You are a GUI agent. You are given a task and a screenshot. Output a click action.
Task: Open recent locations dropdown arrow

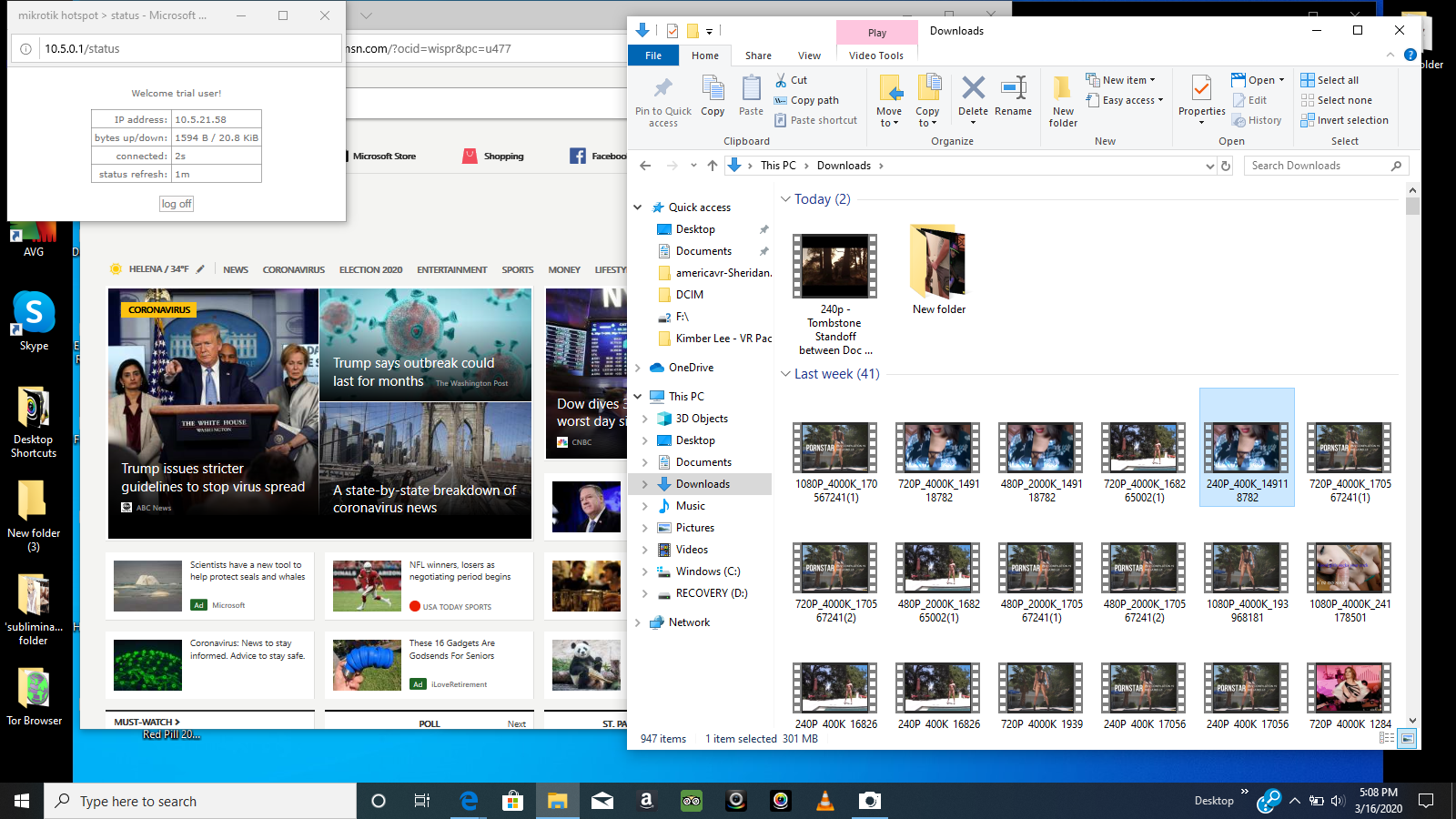point(693,166)
